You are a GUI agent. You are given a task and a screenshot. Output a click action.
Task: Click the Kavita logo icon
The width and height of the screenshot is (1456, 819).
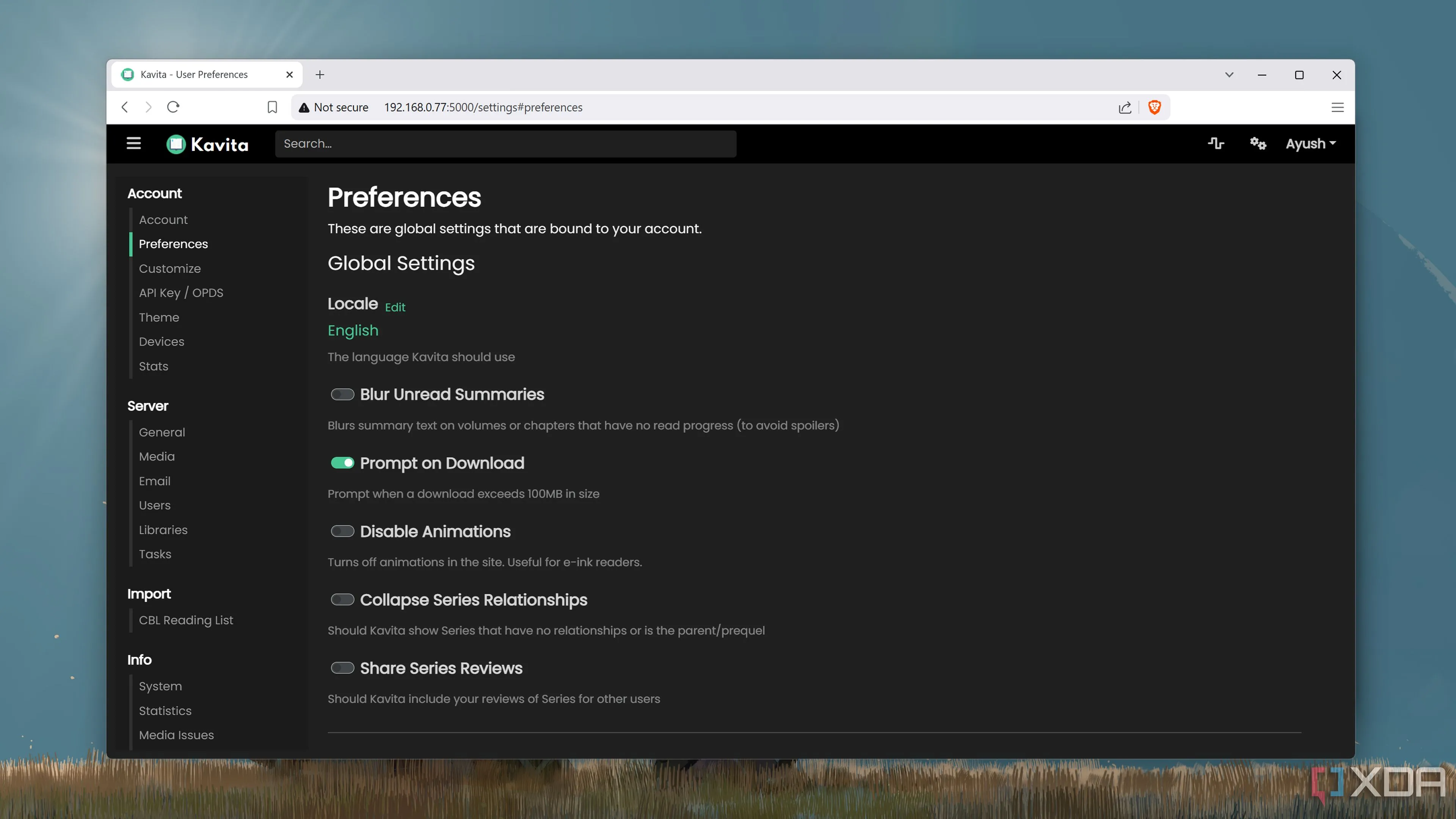176,144
